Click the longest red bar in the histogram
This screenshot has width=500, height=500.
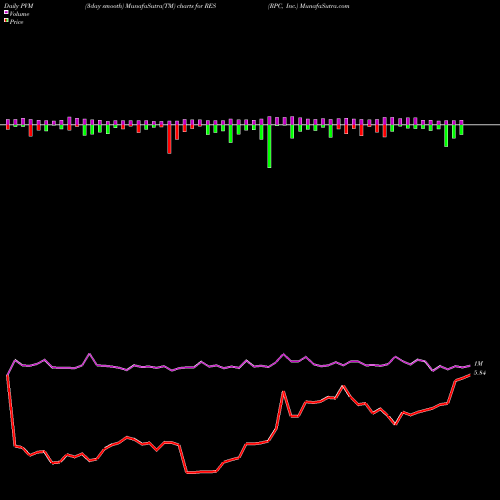169,139
